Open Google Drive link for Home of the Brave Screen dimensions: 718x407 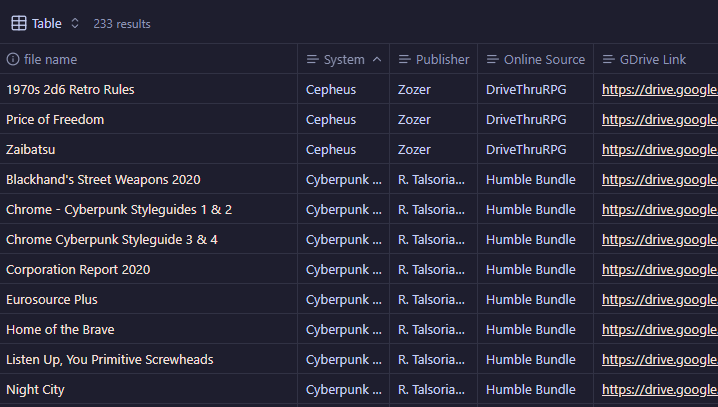[x=659, y=330]
